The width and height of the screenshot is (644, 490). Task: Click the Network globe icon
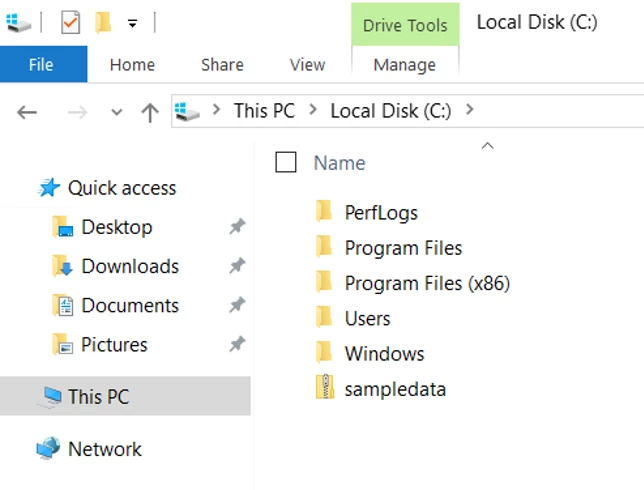48,448
